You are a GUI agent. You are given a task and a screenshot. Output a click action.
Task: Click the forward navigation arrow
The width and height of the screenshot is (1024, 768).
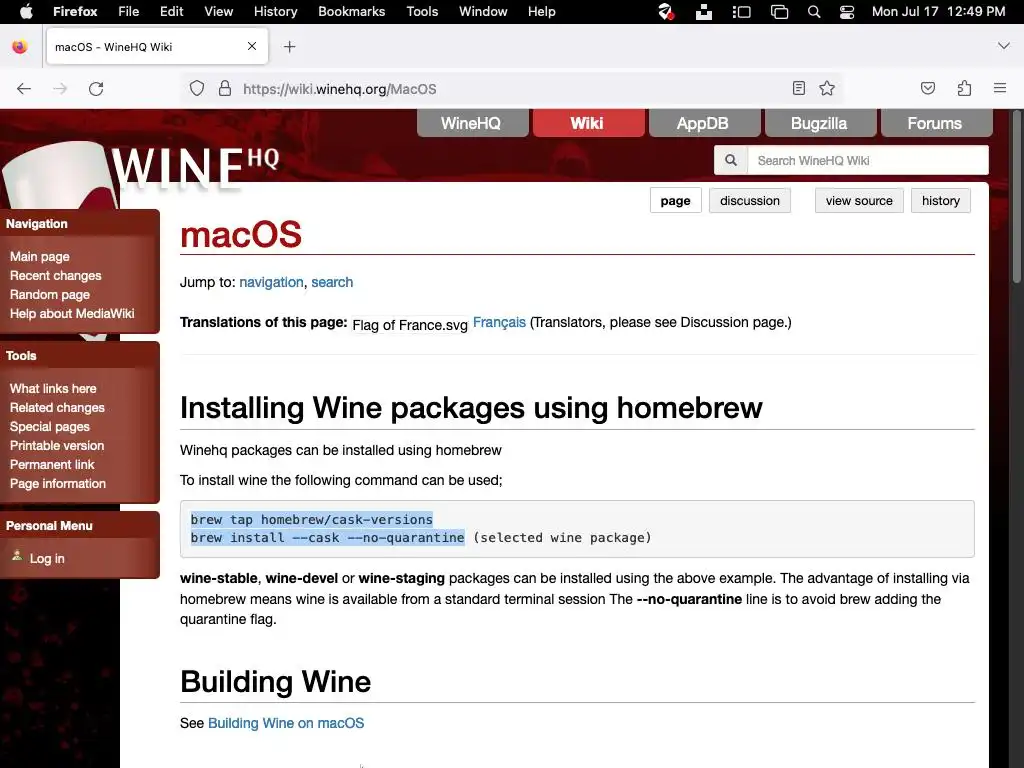[60, 89]
